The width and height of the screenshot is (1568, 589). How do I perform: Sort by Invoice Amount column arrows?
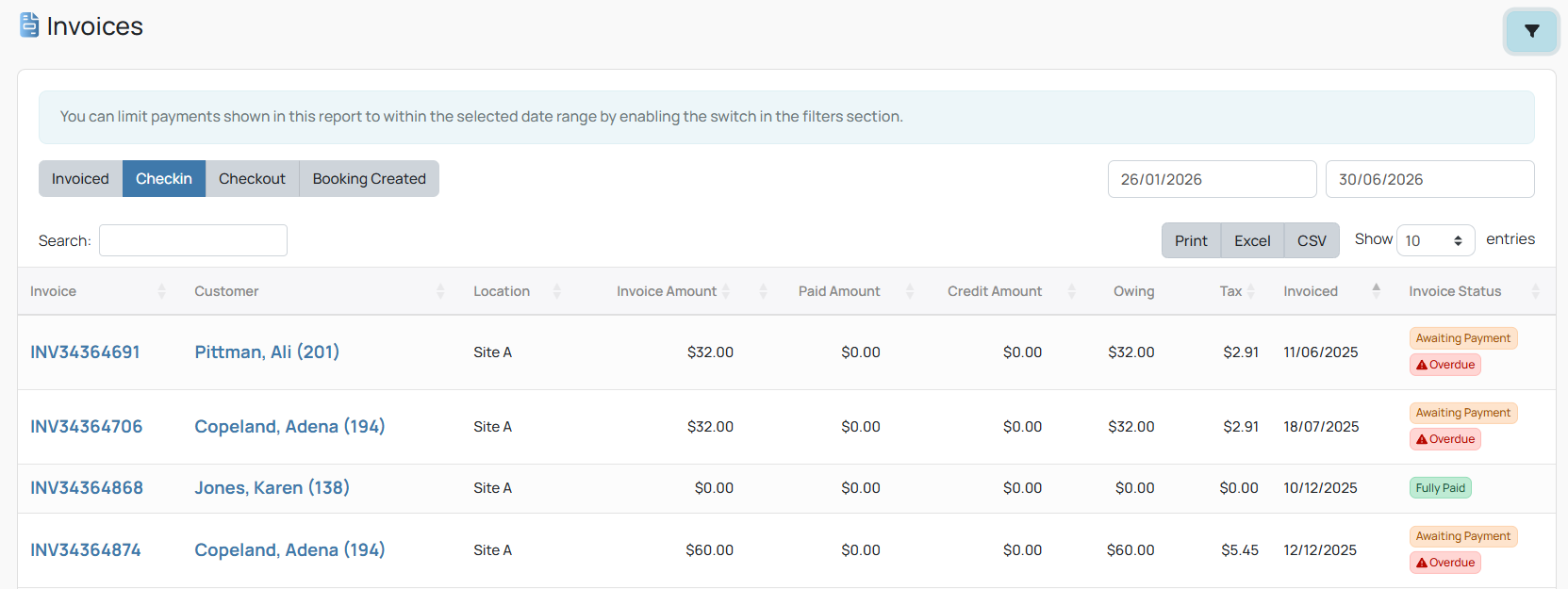[x=726, y=291]
